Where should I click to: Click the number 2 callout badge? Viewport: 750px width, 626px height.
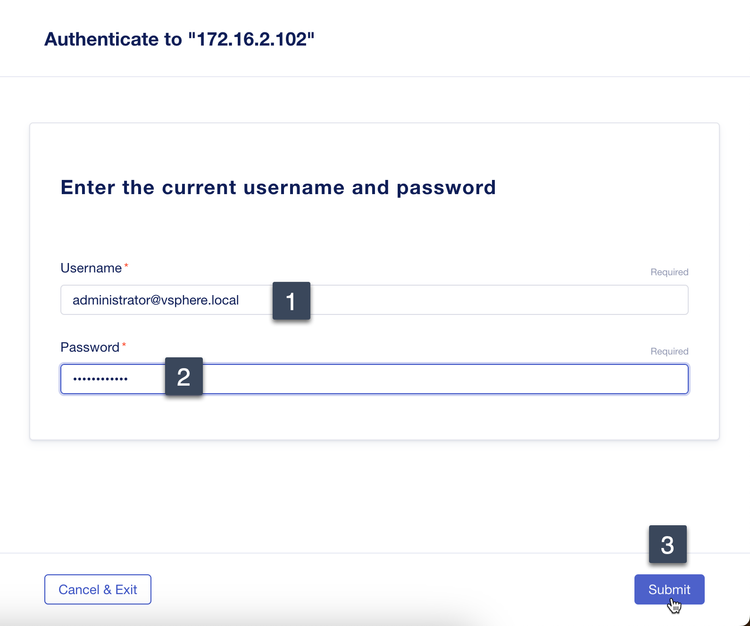tap(184, 378)
